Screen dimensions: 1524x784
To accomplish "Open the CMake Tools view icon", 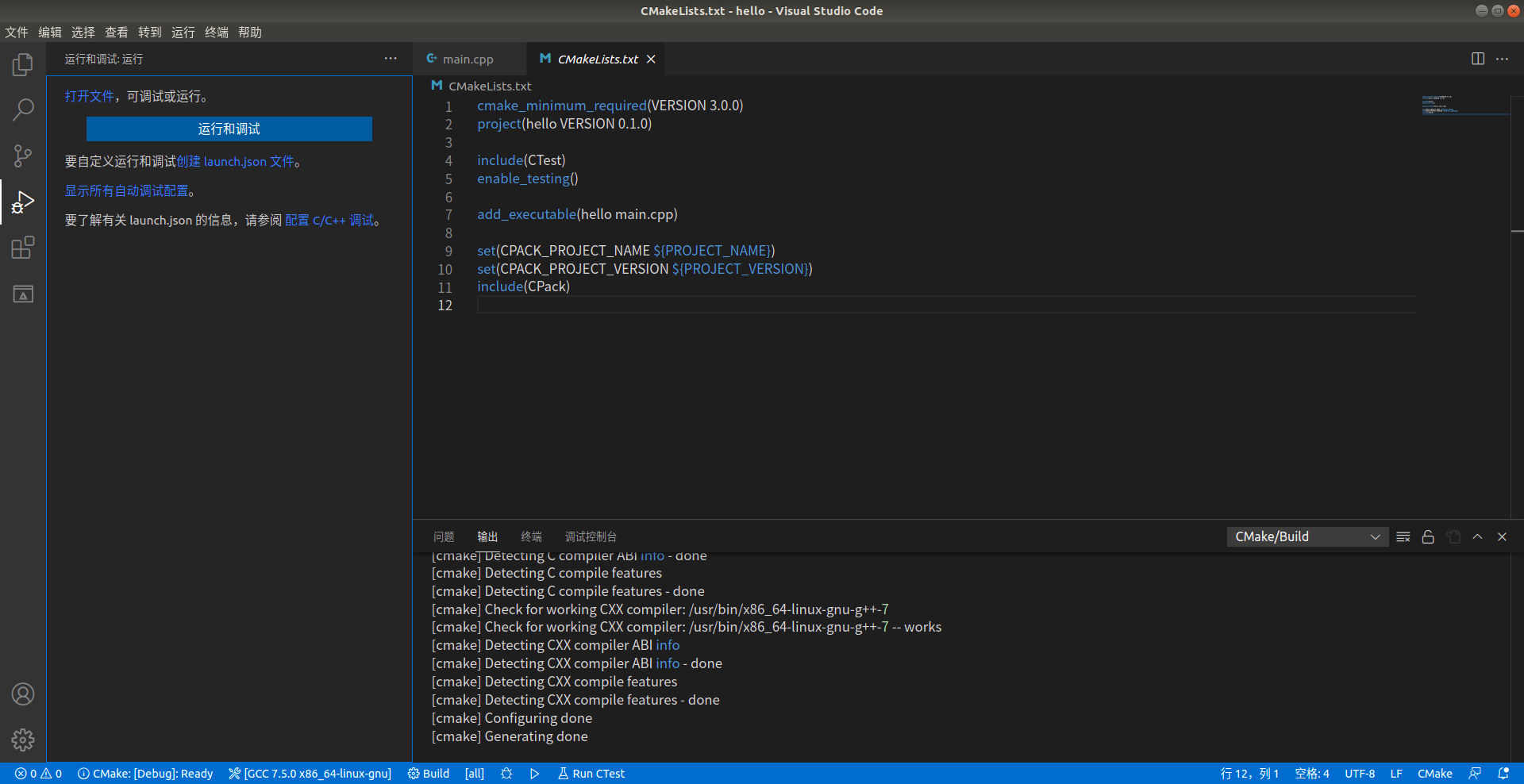I will (23, 294).
